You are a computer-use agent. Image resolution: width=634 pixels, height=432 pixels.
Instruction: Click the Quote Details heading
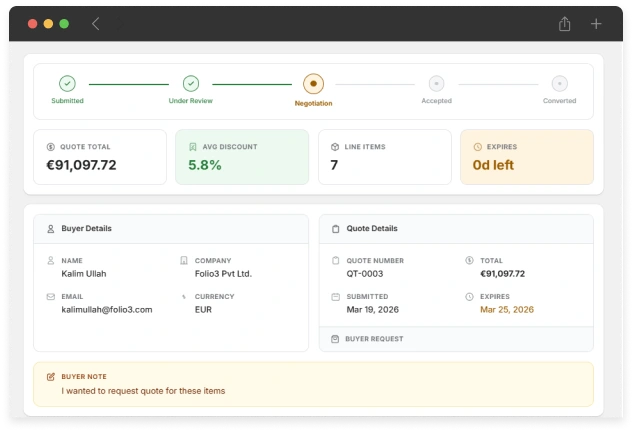[x=372, y=229]
